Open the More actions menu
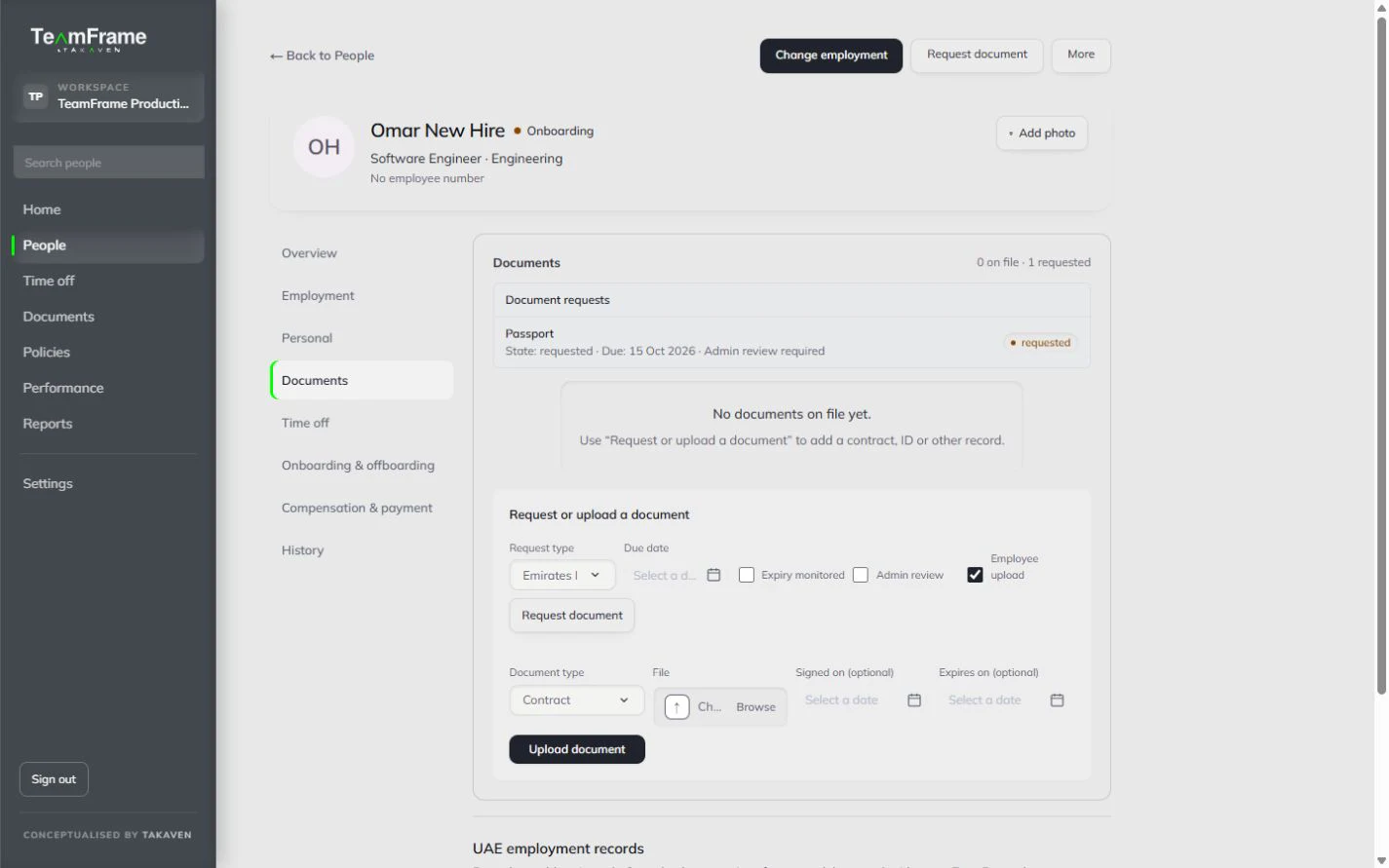 [x=1081, y=55]
